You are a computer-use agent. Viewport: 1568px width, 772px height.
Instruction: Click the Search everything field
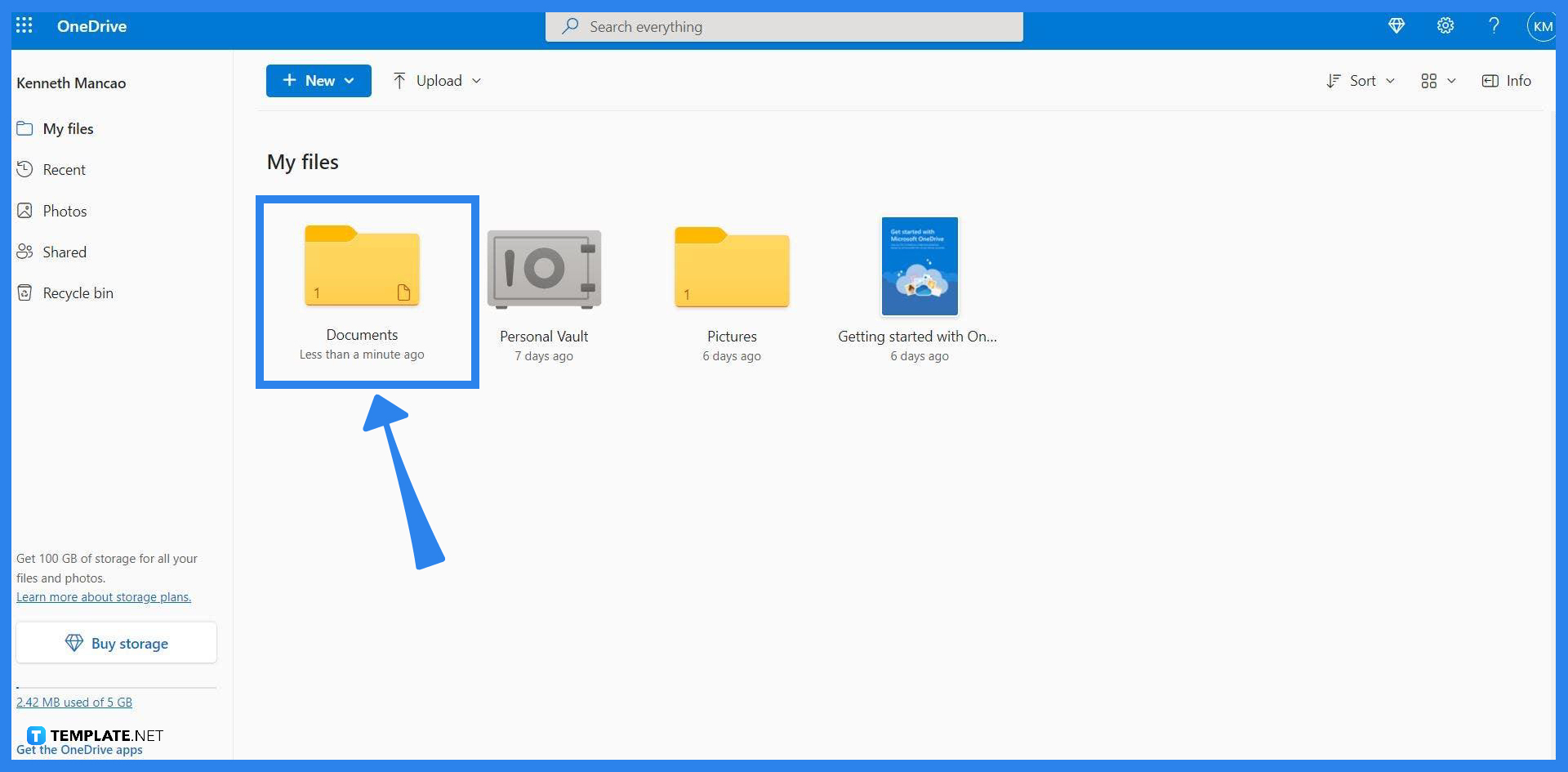(x=784, y=26)
